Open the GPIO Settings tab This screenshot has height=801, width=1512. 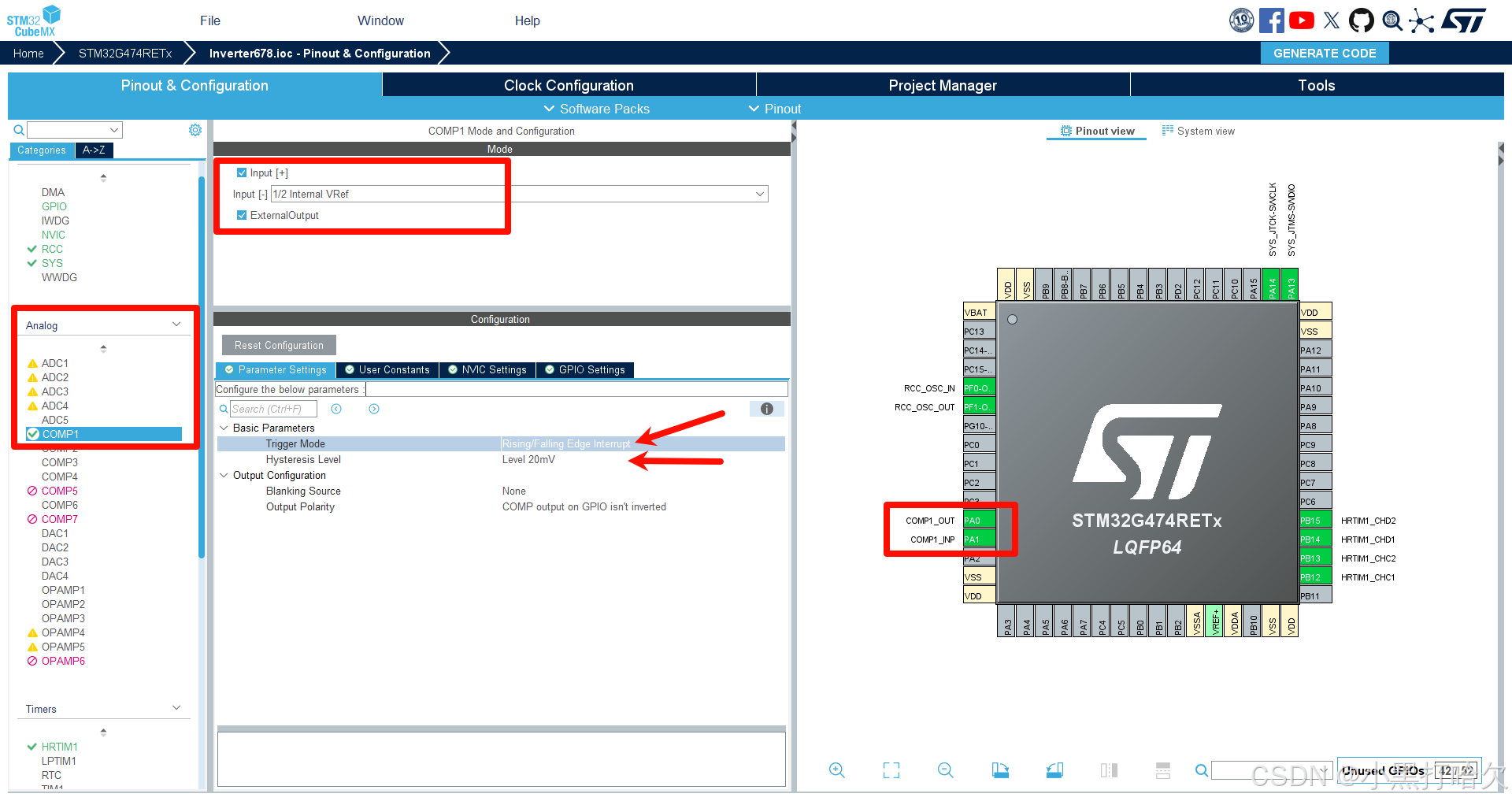point(585,369)
